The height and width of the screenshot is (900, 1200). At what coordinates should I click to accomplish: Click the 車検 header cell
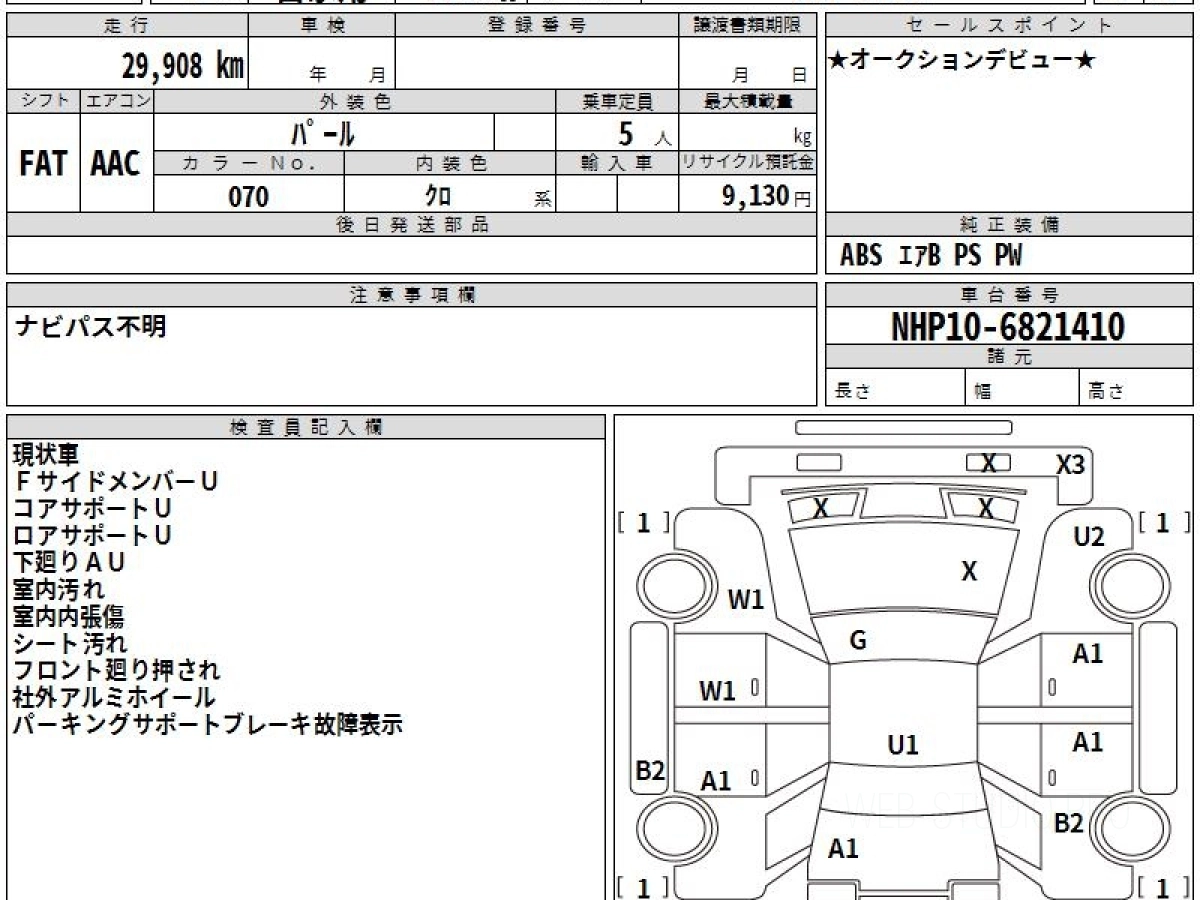322,26
